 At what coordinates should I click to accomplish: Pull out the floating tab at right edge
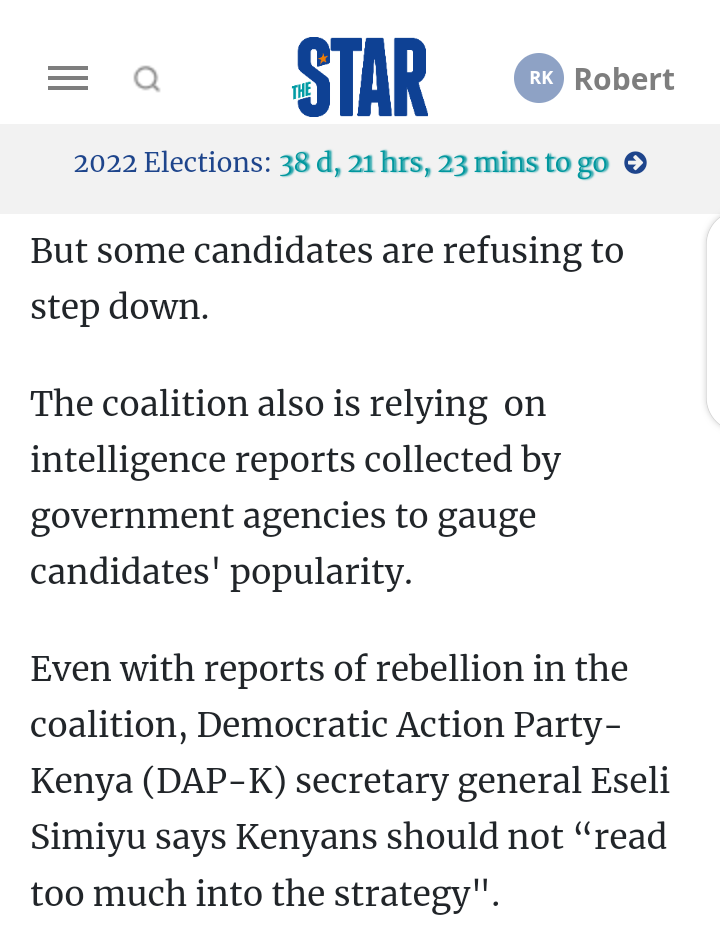(714, 321)
